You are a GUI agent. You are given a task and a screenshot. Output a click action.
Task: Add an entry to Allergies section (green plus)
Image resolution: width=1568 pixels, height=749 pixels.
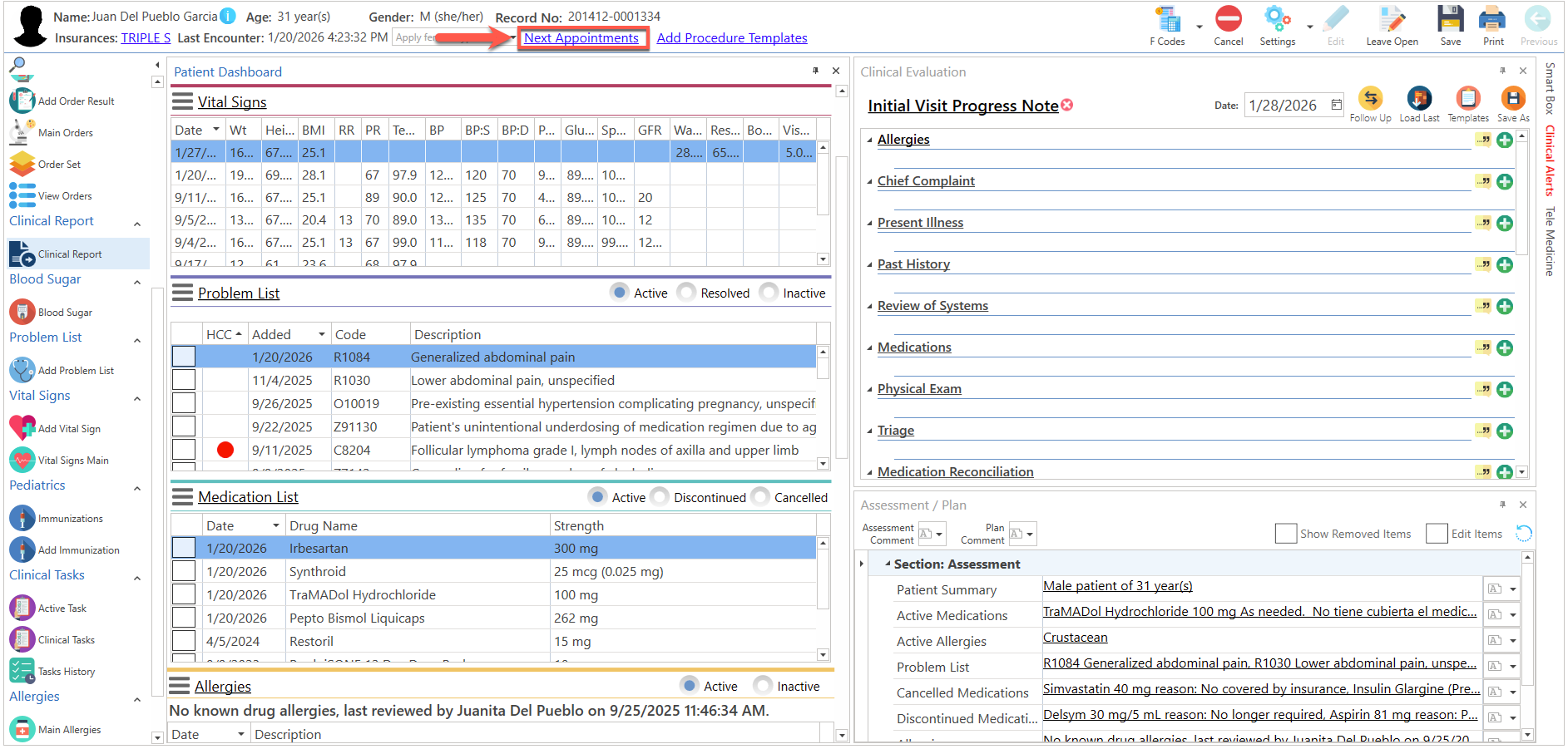1505,140
